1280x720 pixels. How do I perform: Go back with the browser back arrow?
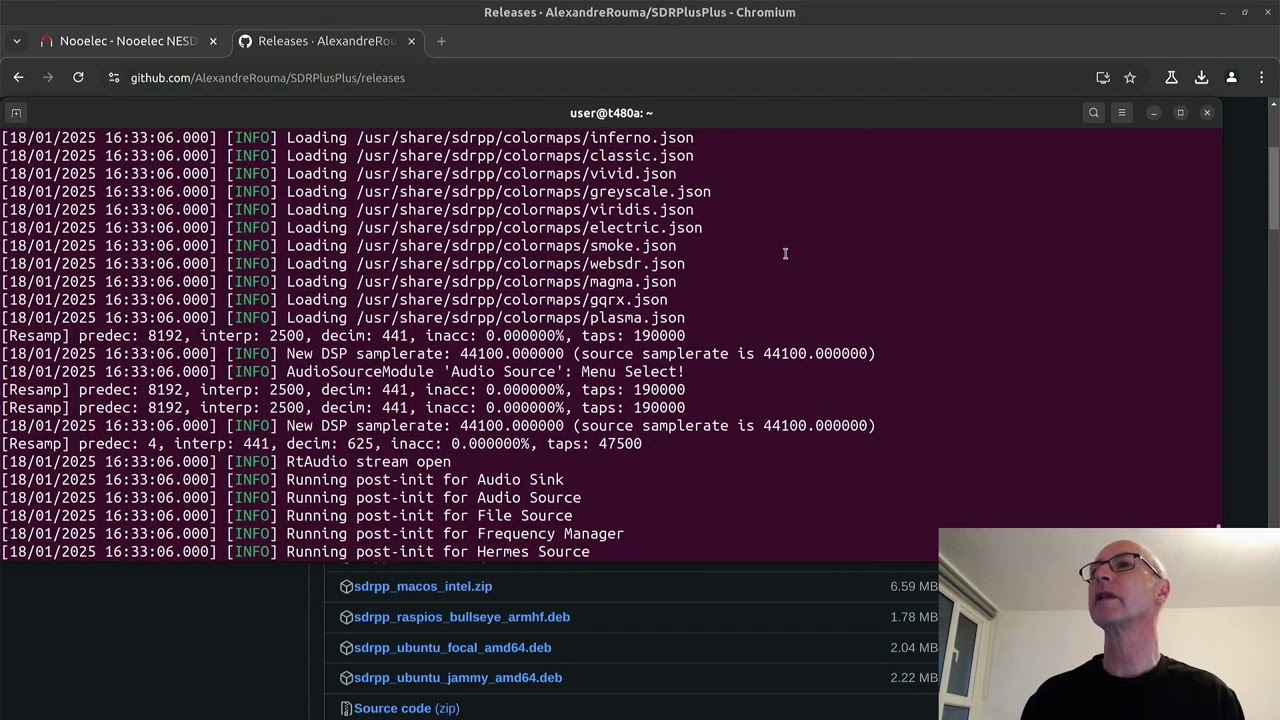[18, 77]
